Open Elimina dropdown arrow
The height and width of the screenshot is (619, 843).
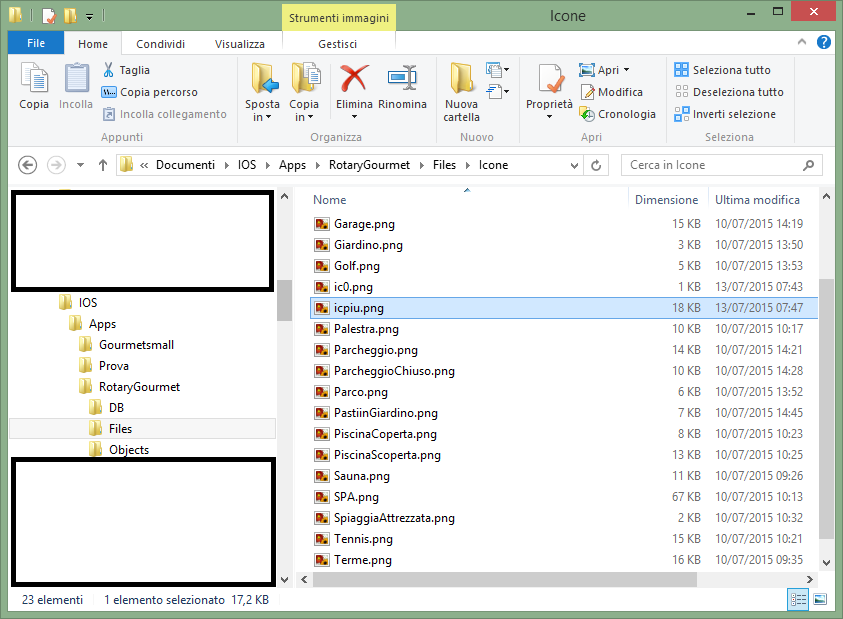354,117
